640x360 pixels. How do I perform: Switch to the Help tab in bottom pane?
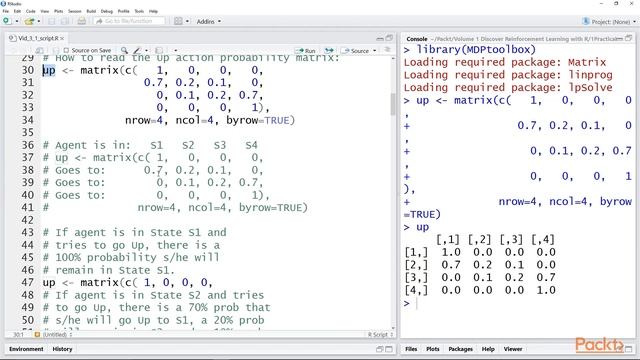tap(488, 349)
